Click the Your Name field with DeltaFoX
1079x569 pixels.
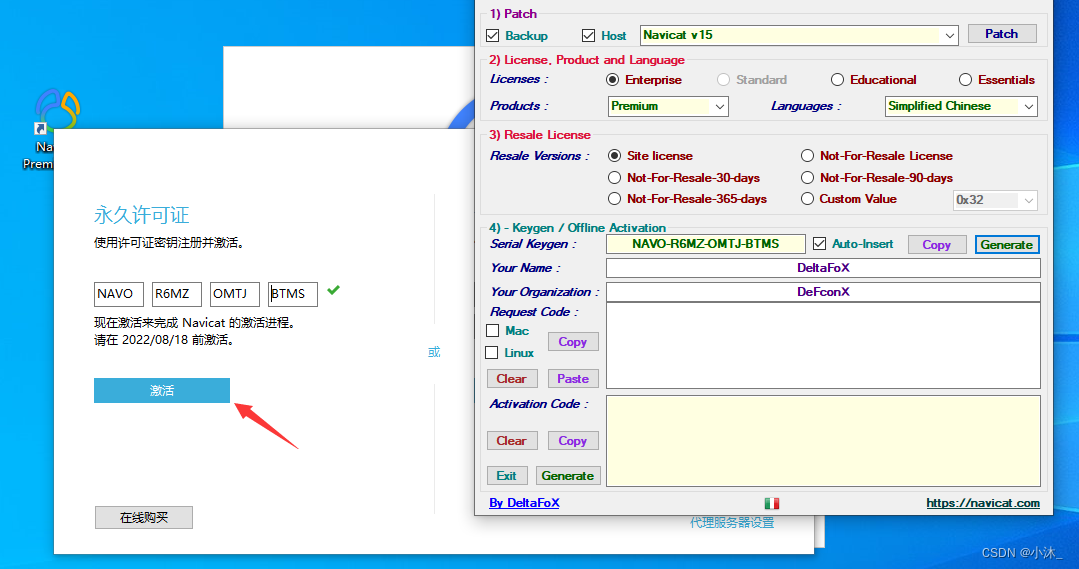click(823, 268)
